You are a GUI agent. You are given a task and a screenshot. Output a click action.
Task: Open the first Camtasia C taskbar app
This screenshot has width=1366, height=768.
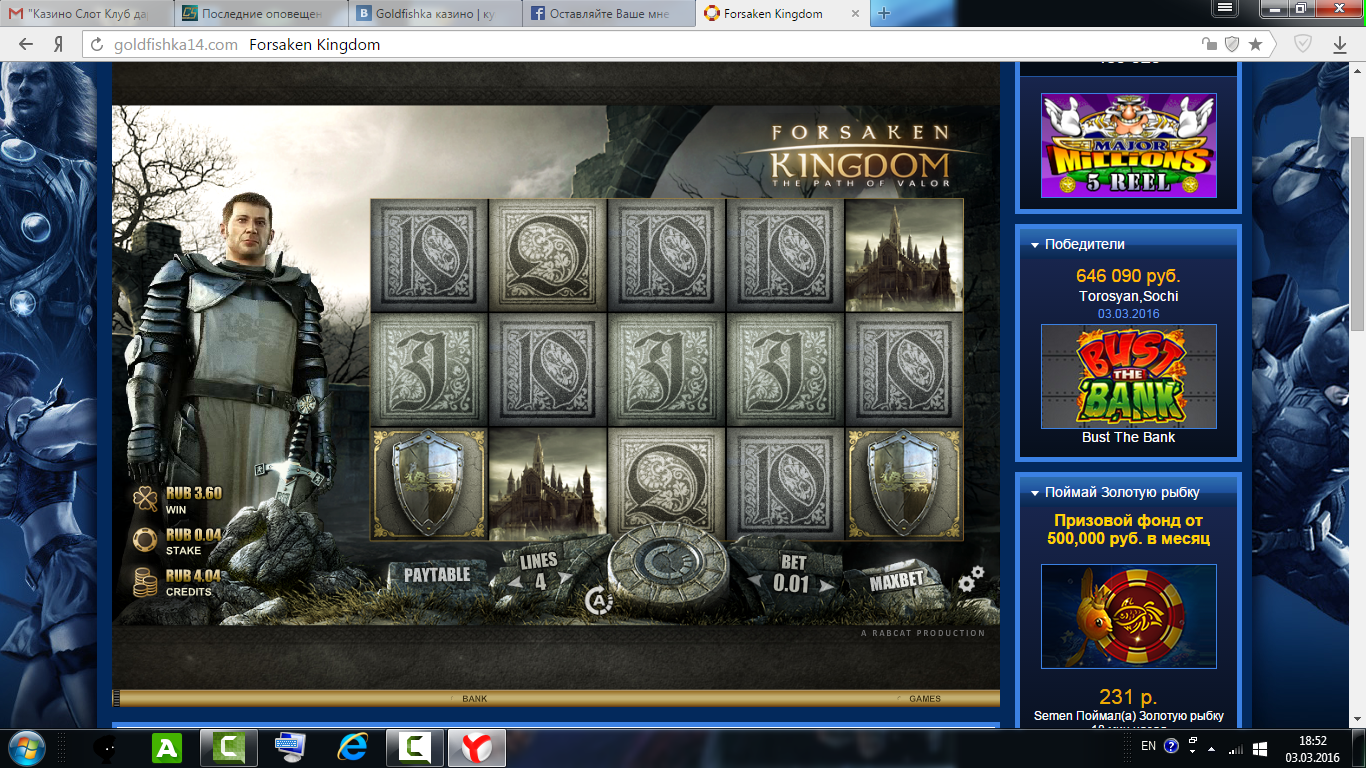229,748
